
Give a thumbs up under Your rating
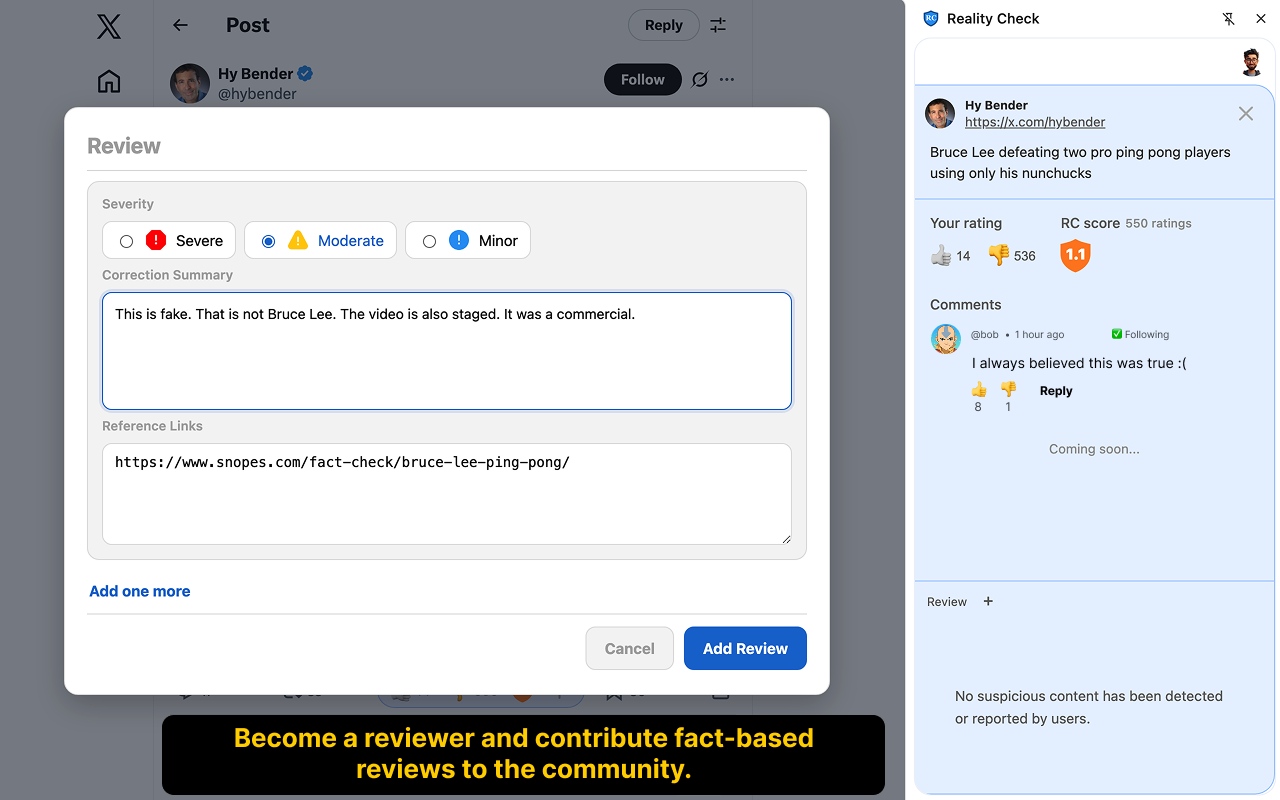[x=941, y=254]
